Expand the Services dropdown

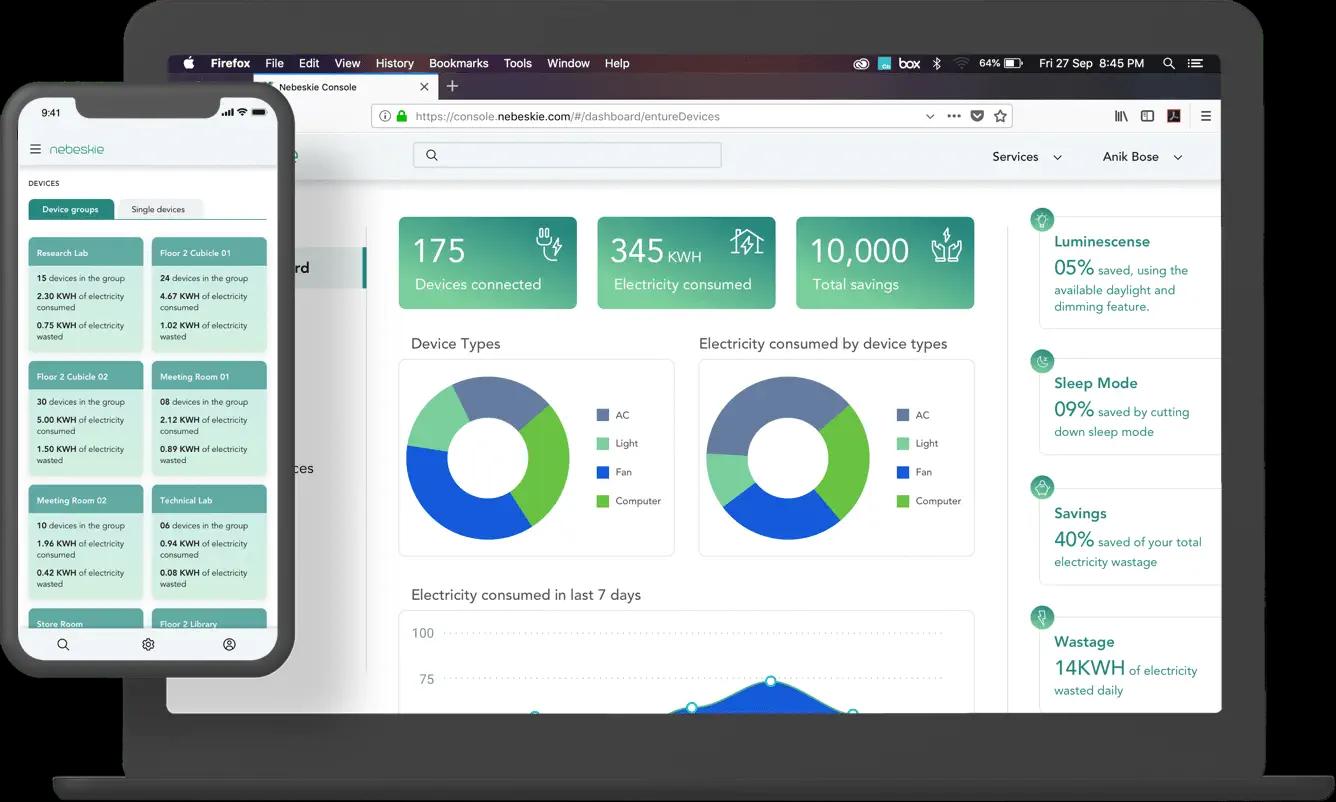[x=1026, y=157]
